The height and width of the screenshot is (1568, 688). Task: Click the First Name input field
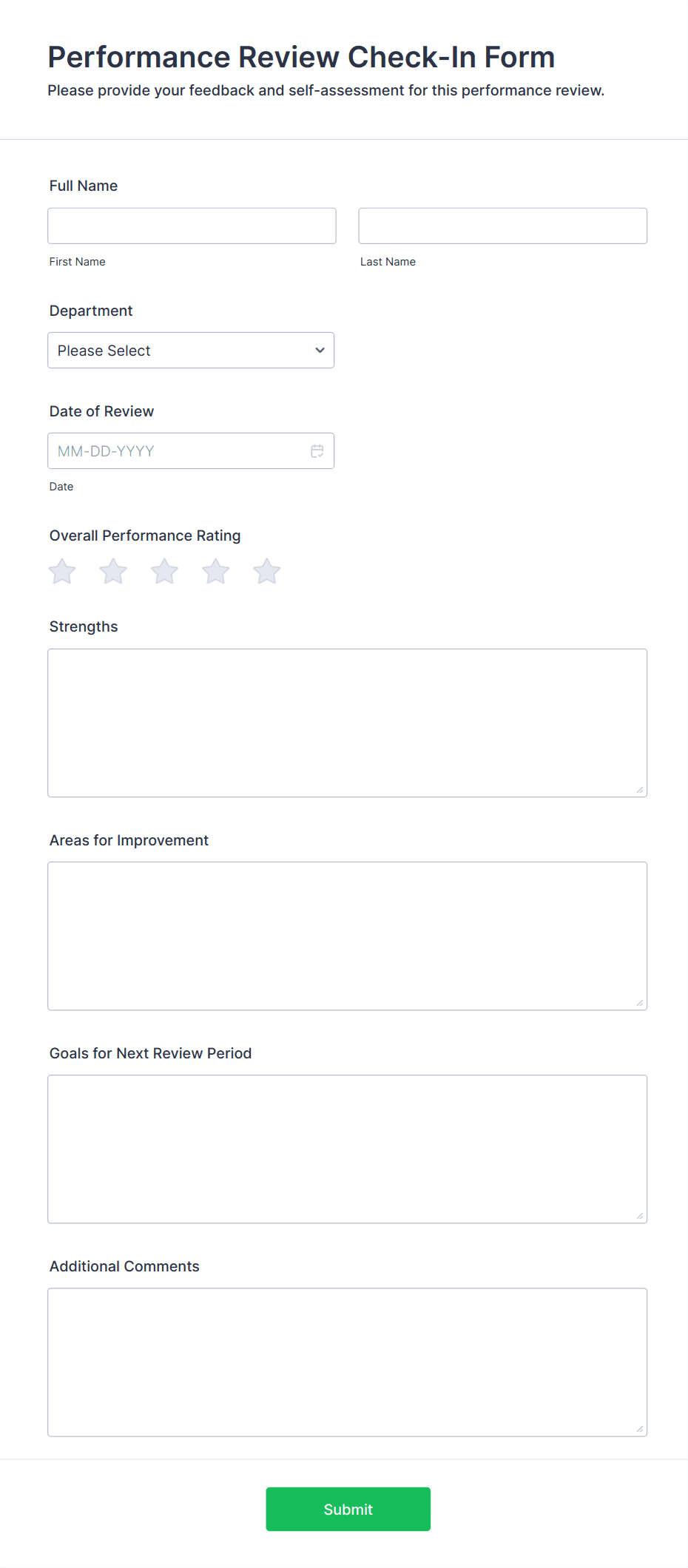(191, 226)
